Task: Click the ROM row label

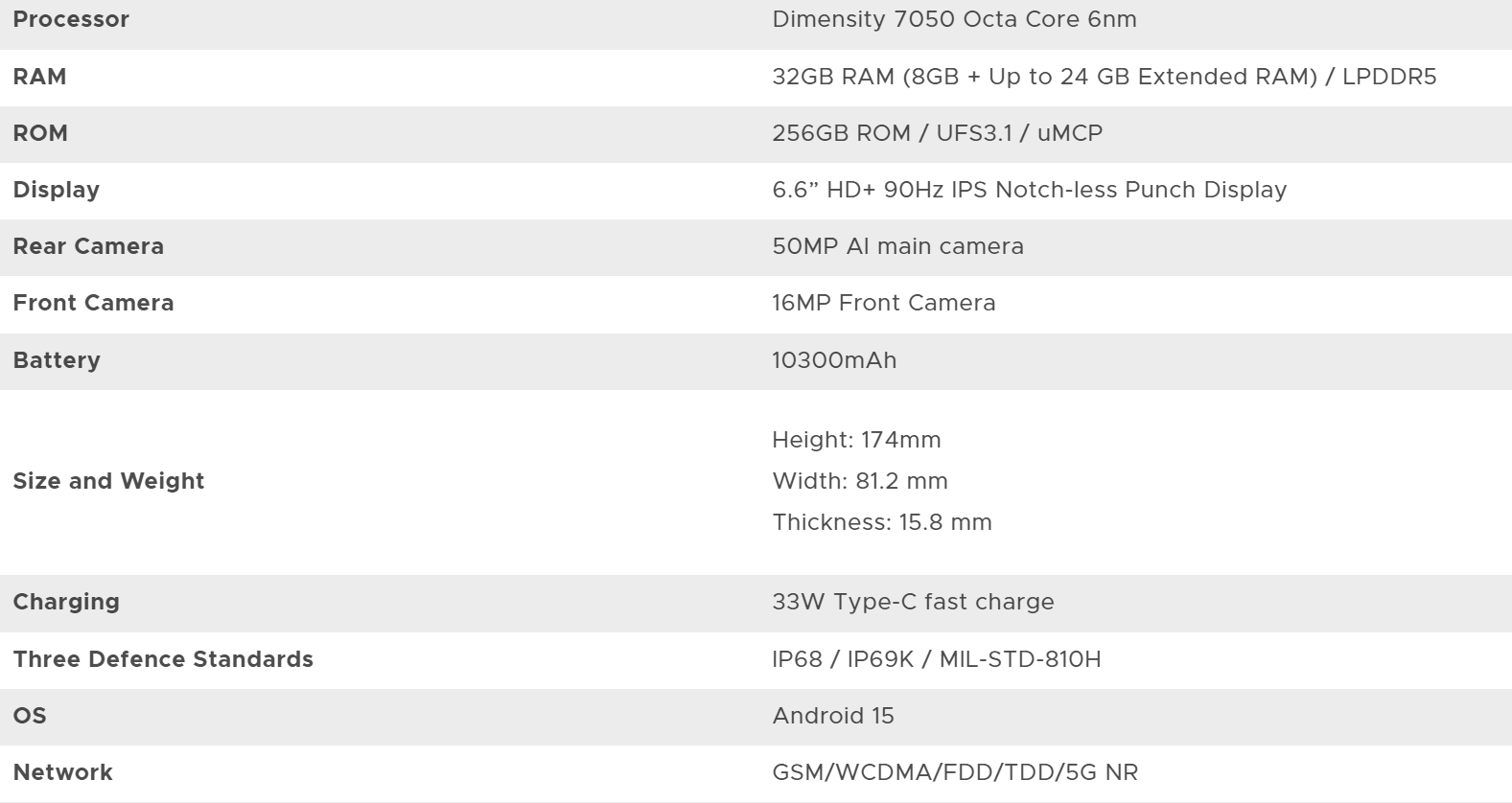Action: pyautogui.click(x=40, y=133)
